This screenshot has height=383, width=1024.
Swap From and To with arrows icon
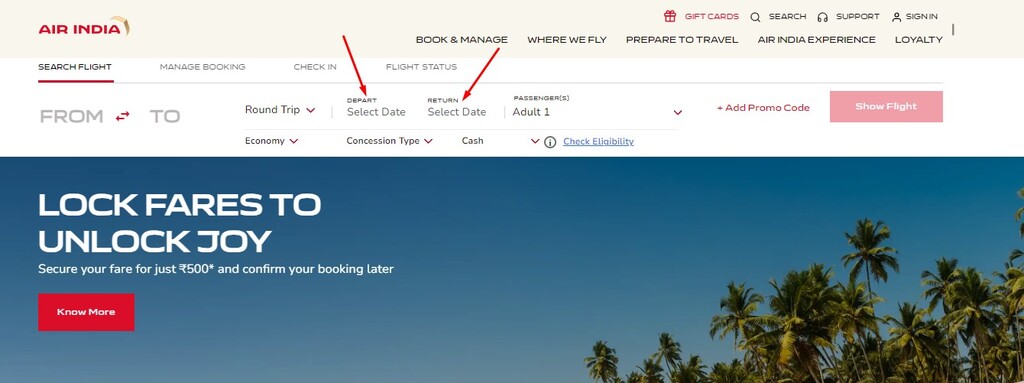[x=123, y=116]
